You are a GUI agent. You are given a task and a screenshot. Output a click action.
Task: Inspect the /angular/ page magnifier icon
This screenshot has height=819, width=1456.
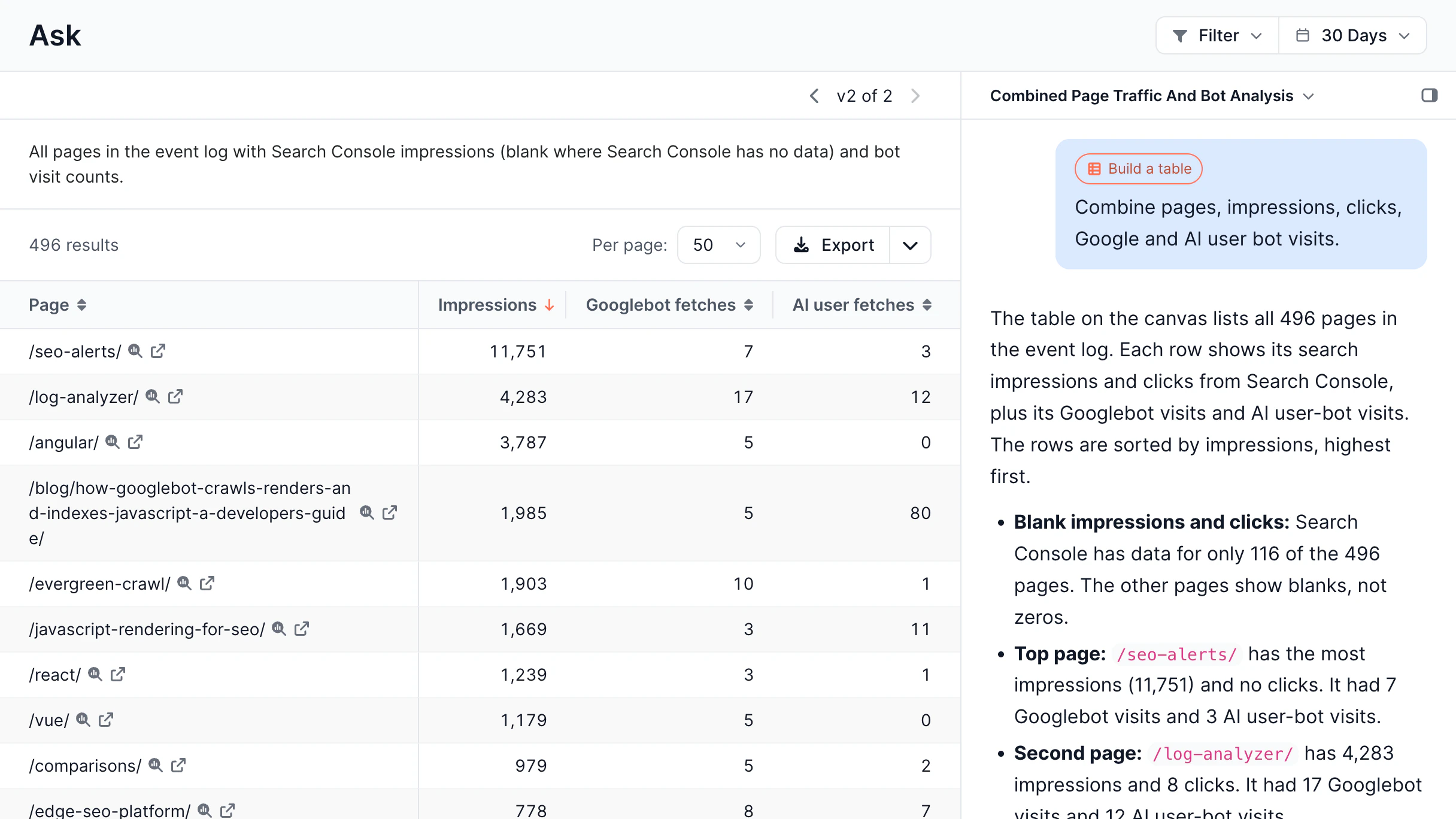(113, 442)
